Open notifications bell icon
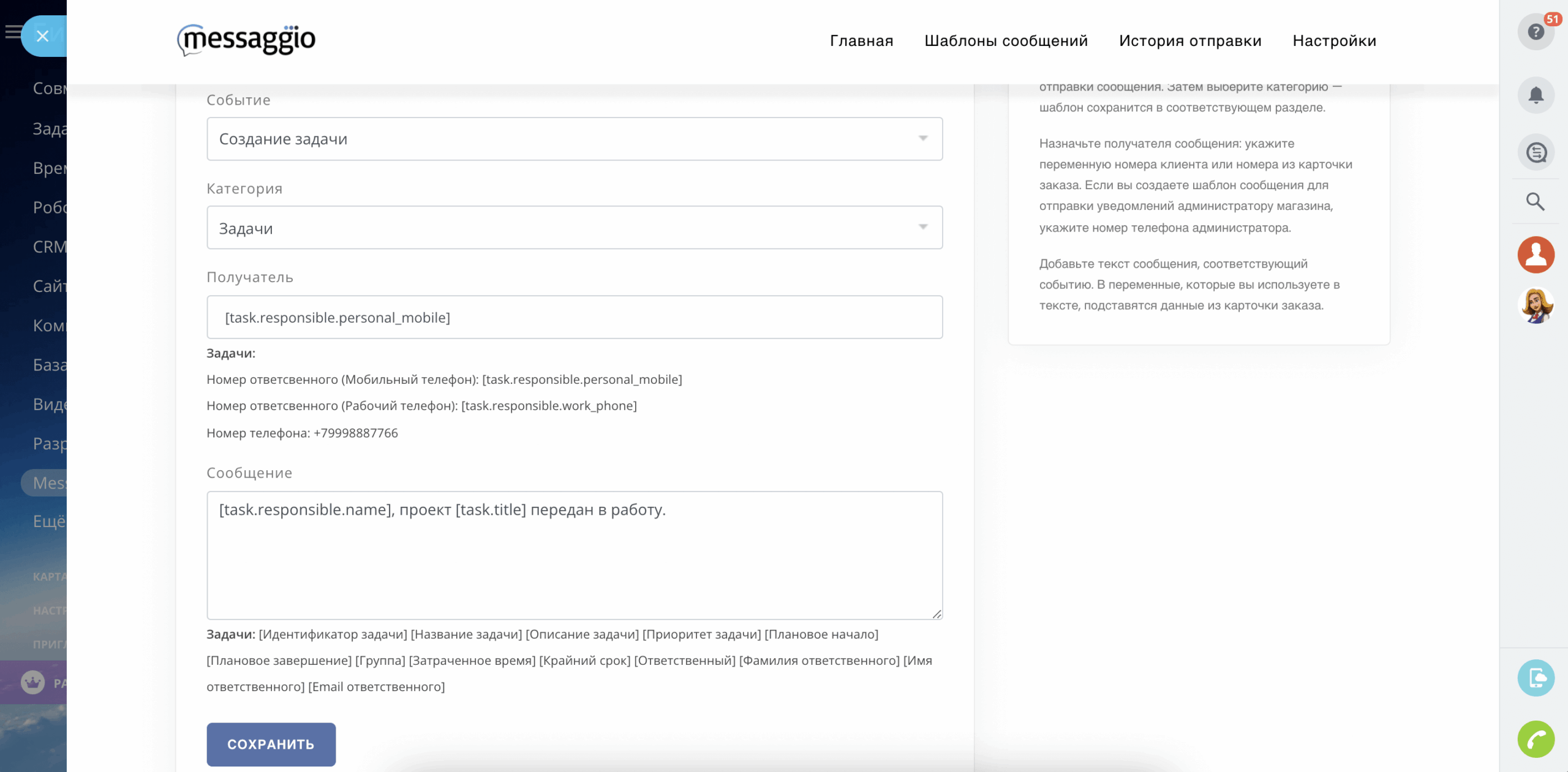This screenshot has width=1568, height=772. pos(1536,95)
